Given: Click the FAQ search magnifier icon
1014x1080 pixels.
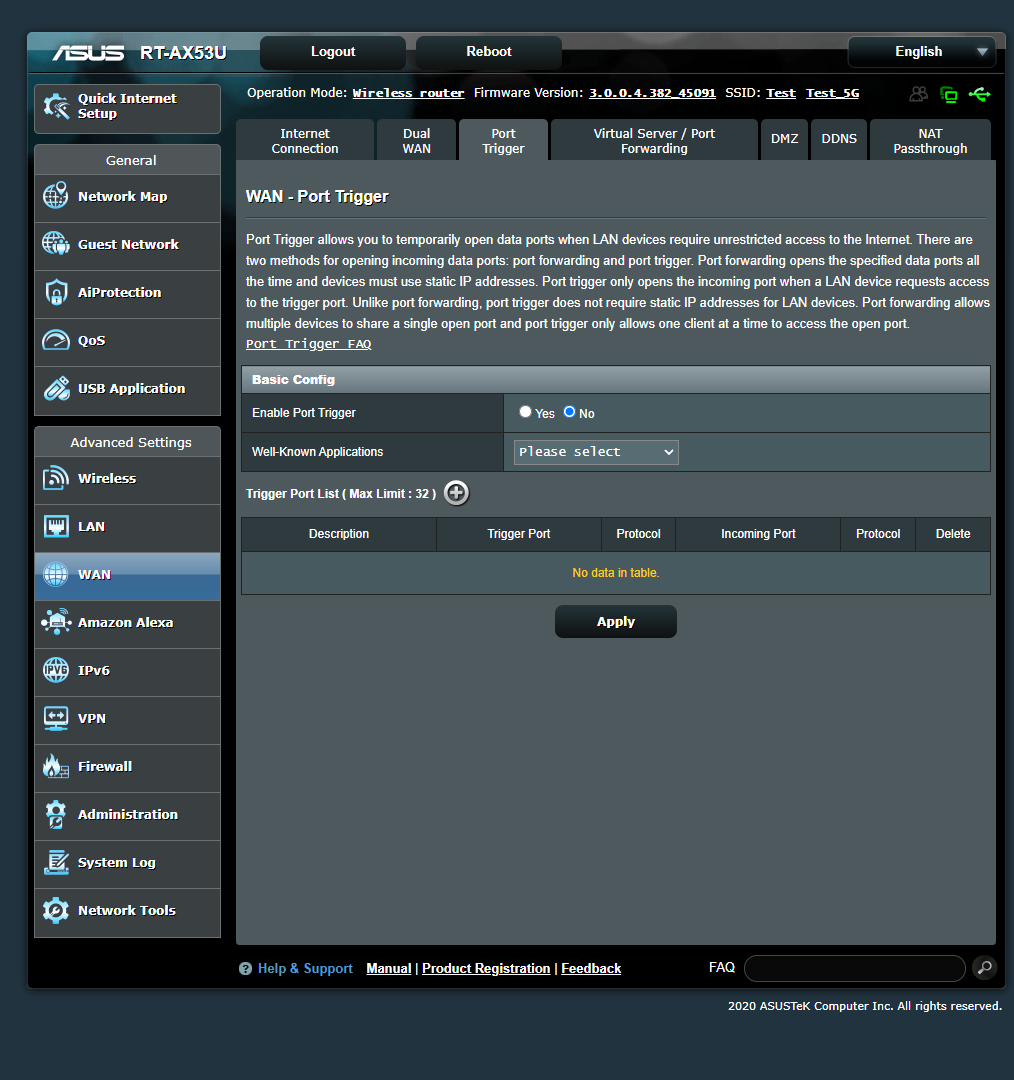Looking at the screenshot, I should pyautogui.click(x=984, y=967).
